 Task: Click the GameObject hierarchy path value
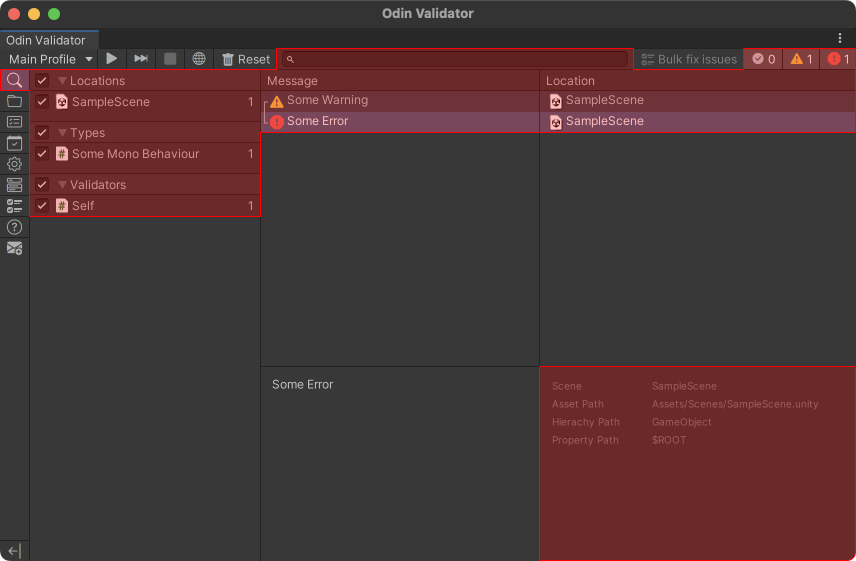(x=681, y=422)
